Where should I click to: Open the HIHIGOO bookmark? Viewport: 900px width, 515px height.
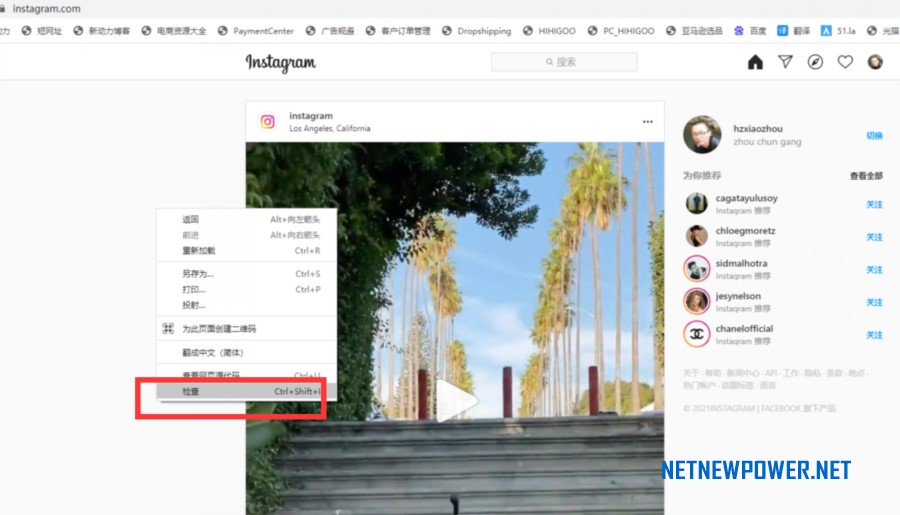[x=549, y=31]
